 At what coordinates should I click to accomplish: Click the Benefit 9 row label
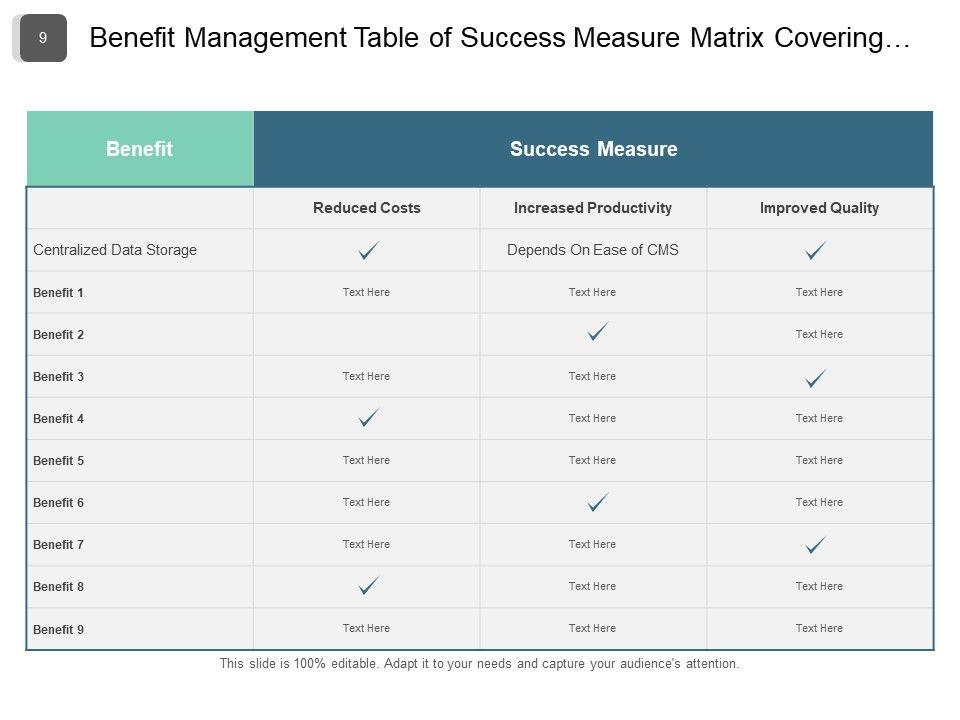[59, 630]
